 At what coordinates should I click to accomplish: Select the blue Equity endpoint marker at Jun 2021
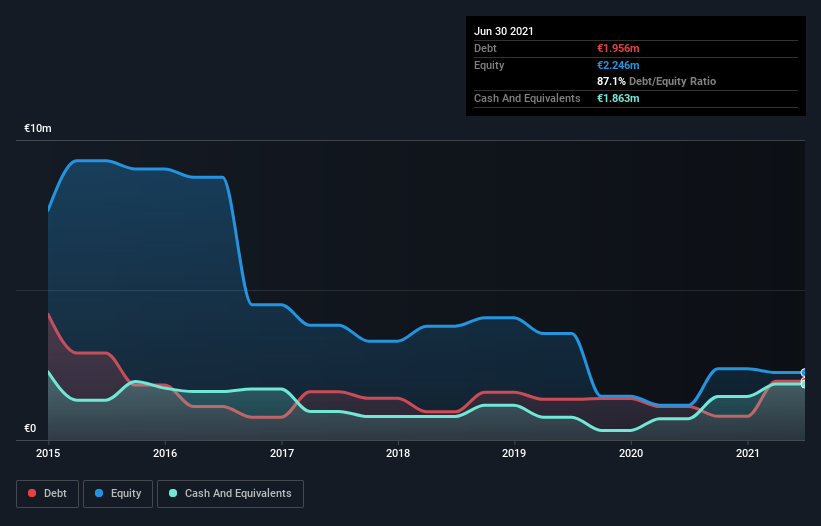[804, 373]
